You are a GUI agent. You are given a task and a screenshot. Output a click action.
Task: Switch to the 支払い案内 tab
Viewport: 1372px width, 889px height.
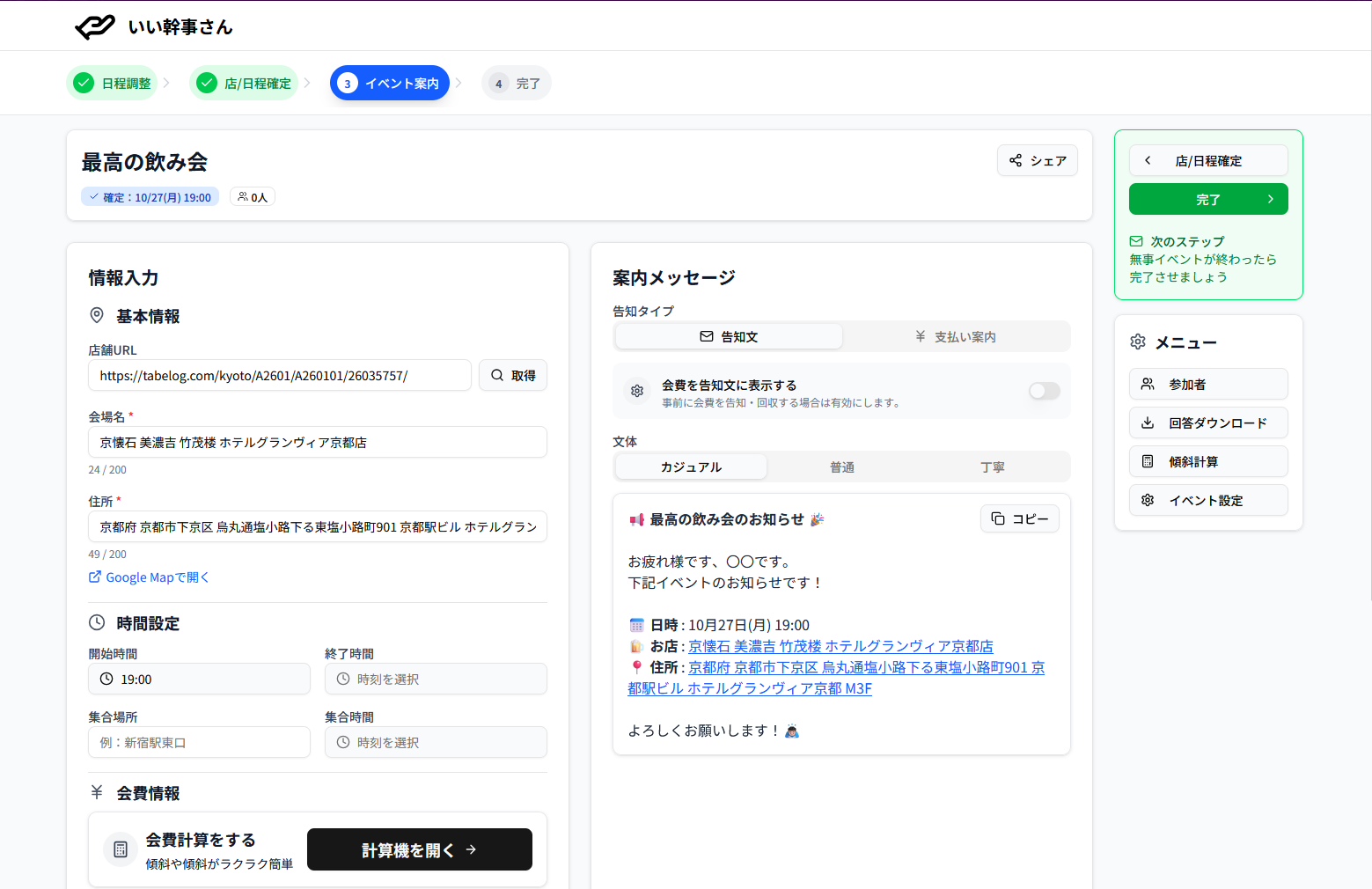(955, 337)
